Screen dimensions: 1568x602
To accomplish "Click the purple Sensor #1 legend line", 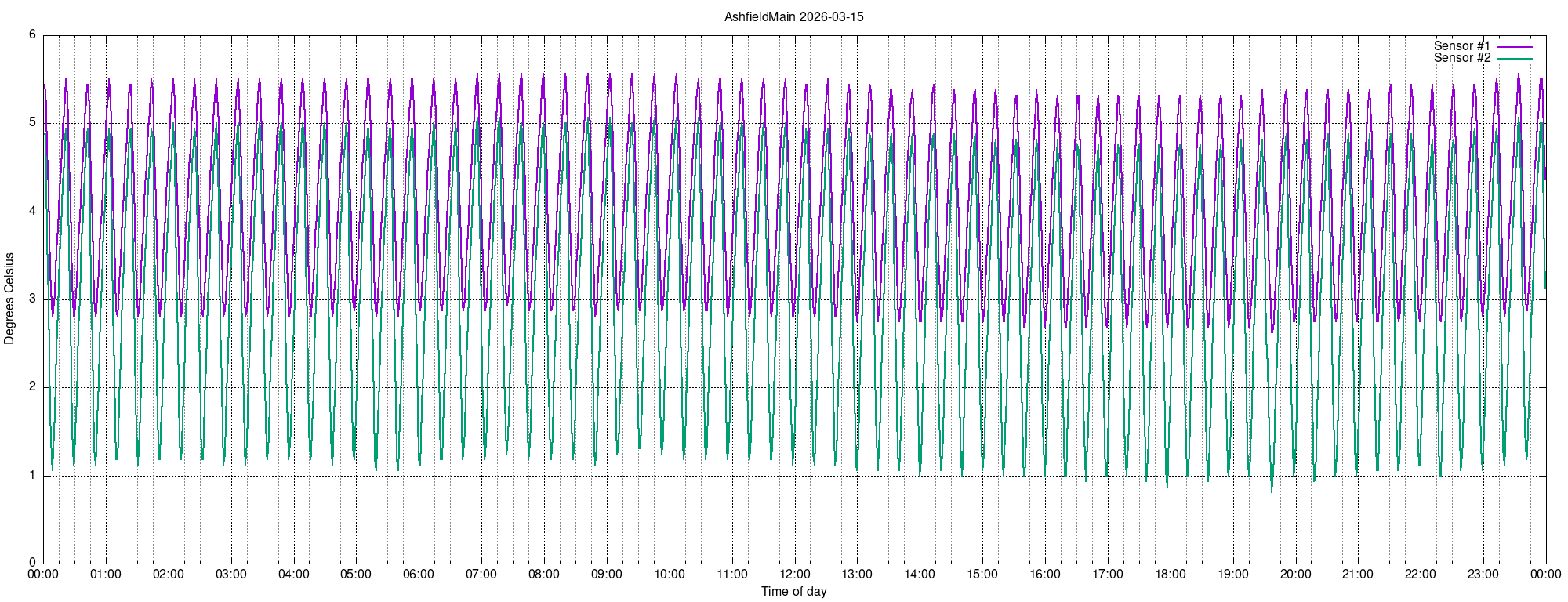I will [1515, 47].
